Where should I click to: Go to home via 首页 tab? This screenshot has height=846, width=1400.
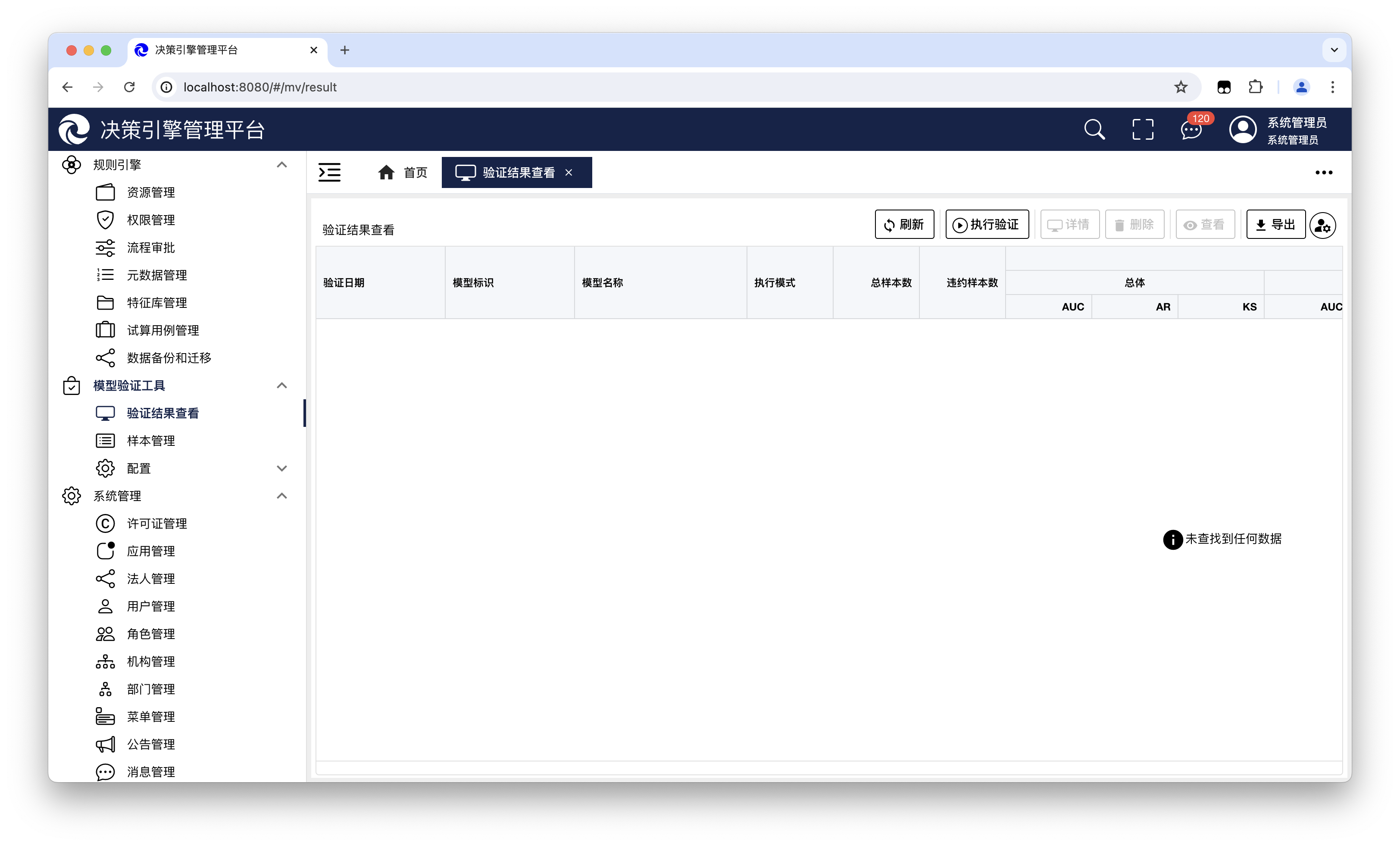coord(403,172)
